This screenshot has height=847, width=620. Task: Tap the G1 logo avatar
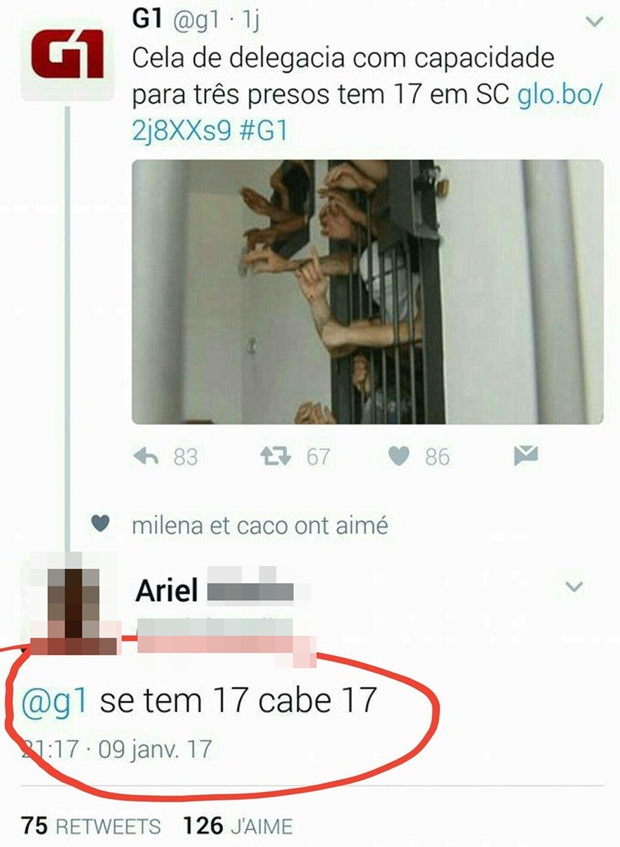point(68,57)
